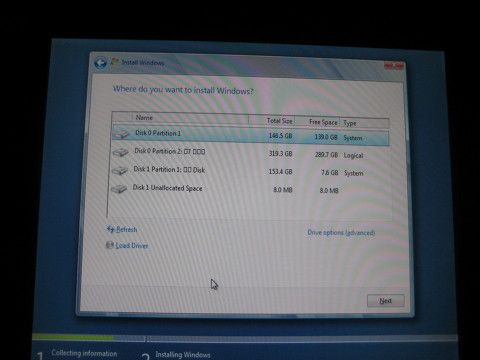Click the Install Windows flag icon
The height and width of the screenshot is (360, 480).
pyautogui.click(x=115, y=62)
